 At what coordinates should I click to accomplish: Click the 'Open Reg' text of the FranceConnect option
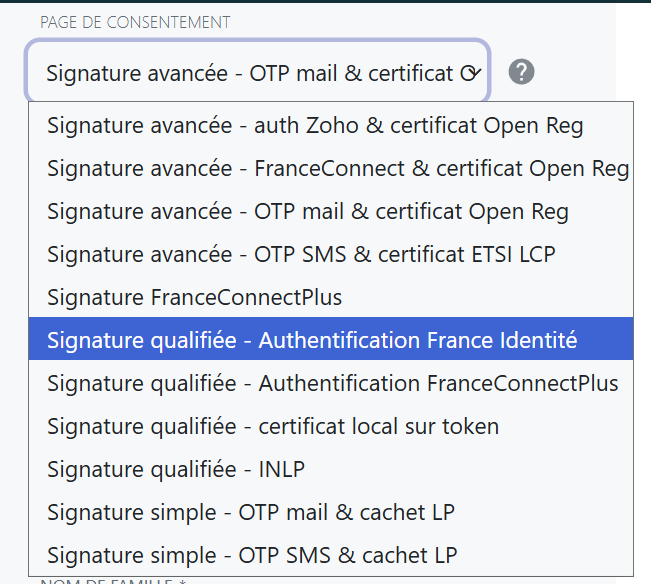579,169
